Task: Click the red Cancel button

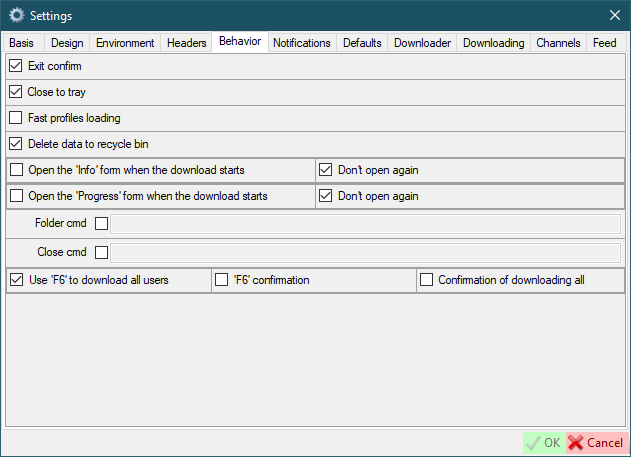Action: coord(595,442)
